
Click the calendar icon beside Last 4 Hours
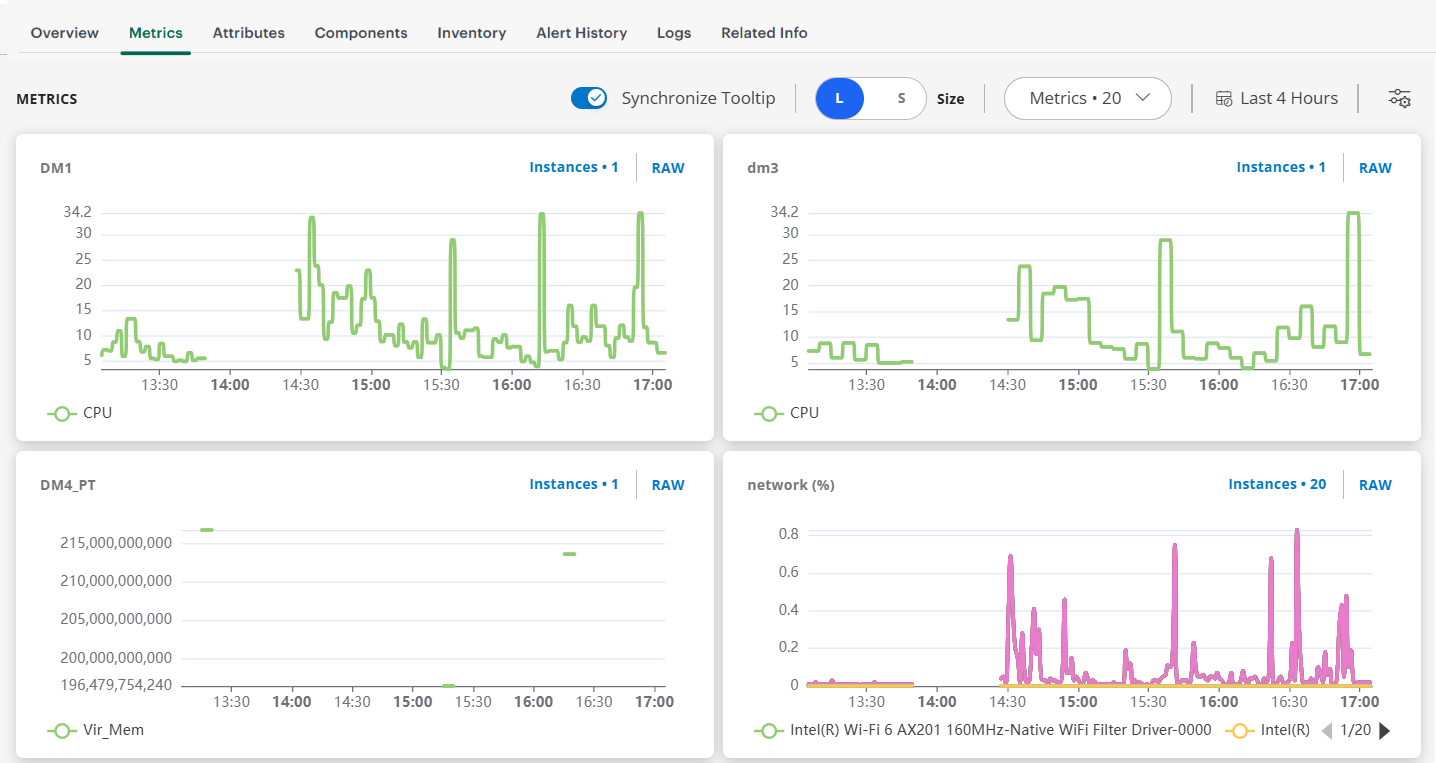[1224, 98]
